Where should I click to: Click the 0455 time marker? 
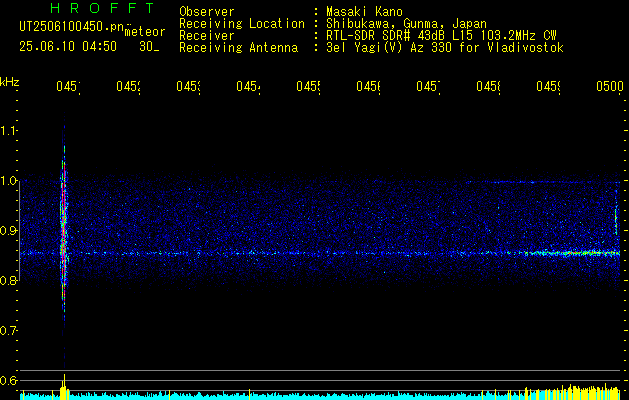[308, 86]
